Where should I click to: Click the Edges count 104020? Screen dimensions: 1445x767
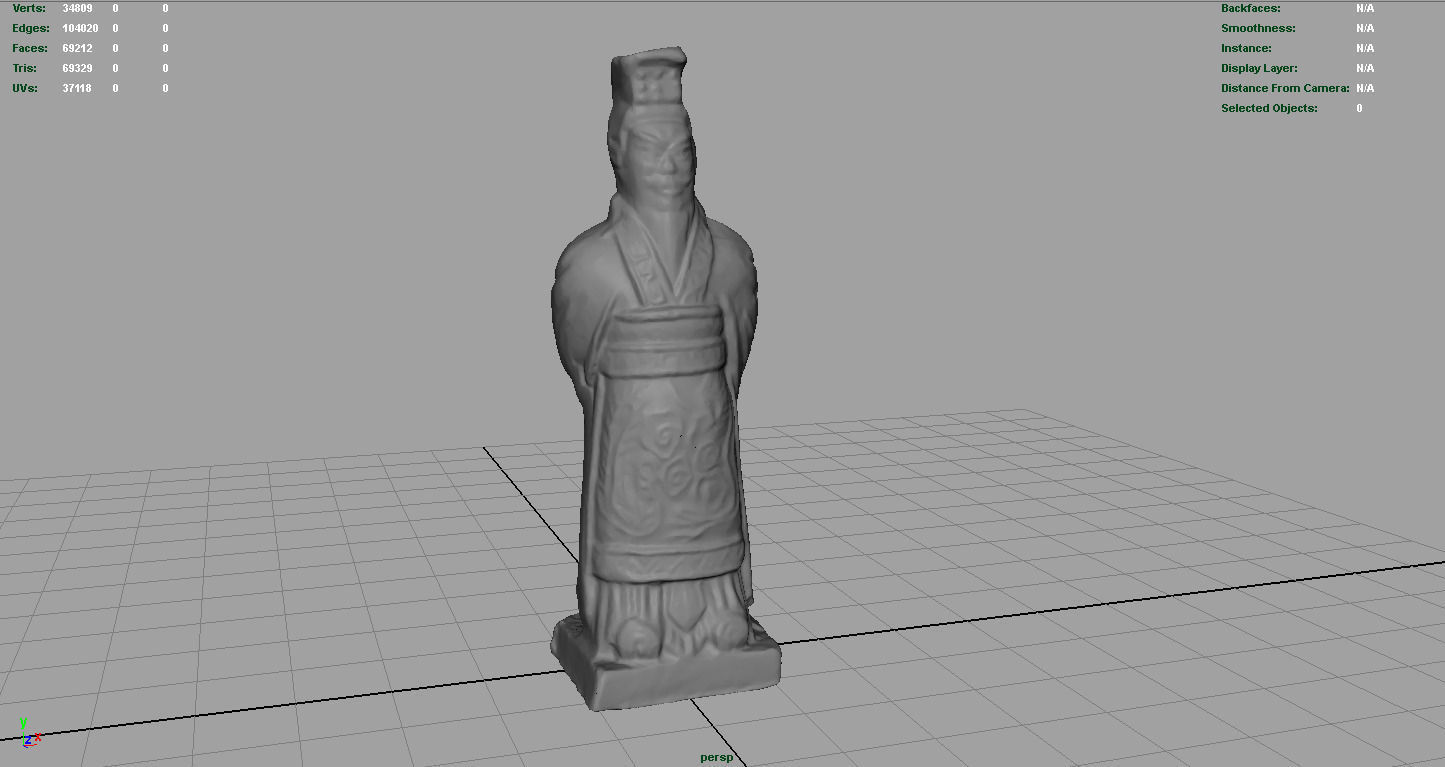pos(80,28)
